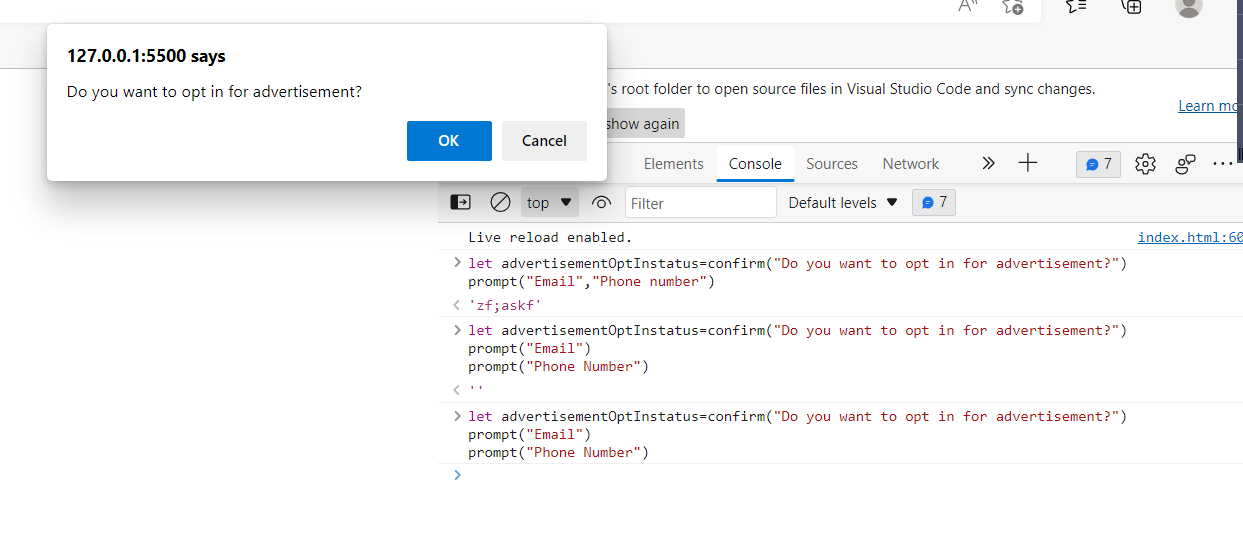Click the empty console prompt line
This screenshot has height=548, width=1243.
pyautogui.click(x=840, y=475)
